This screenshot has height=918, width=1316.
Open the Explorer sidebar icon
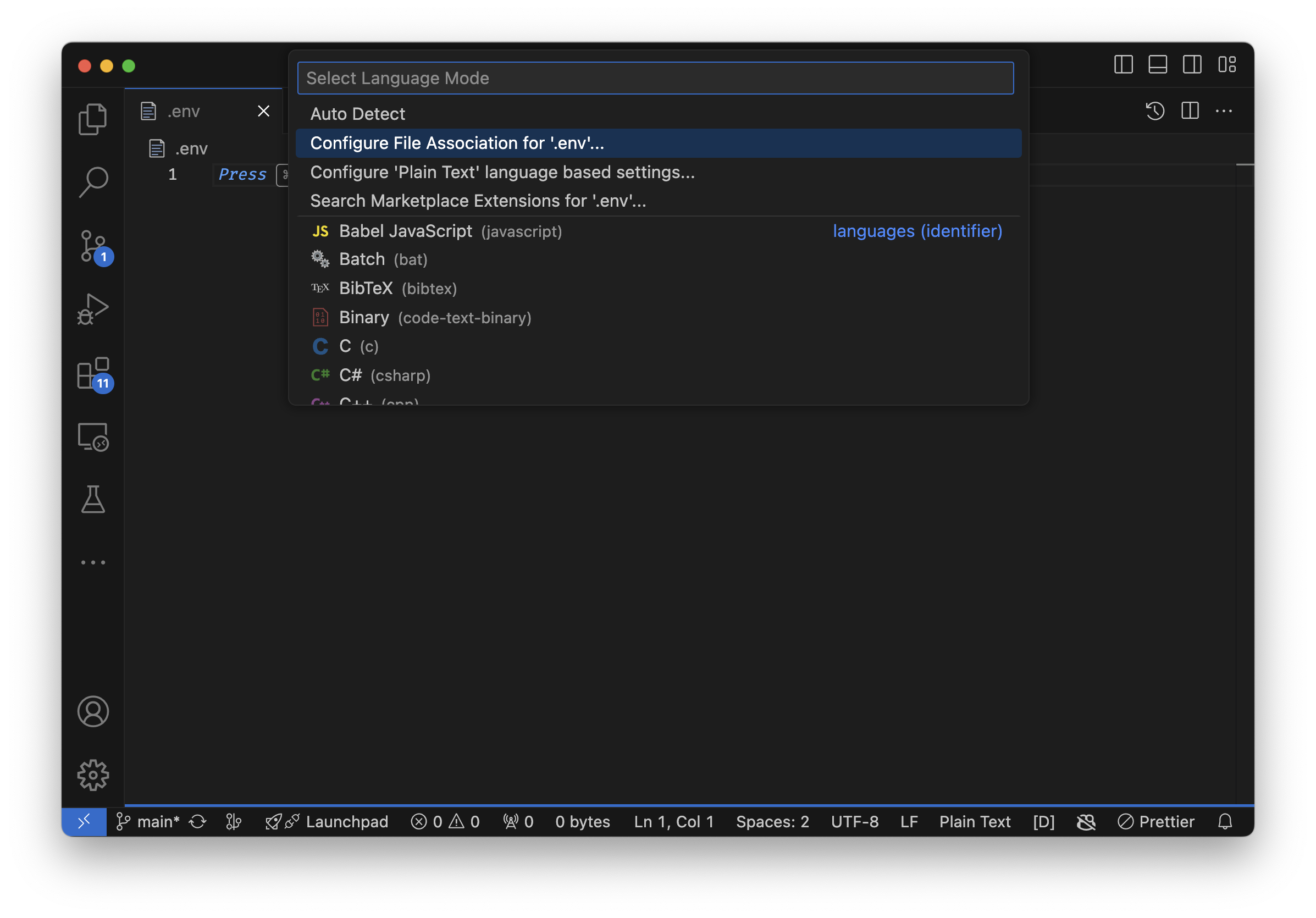click(92, 119)
